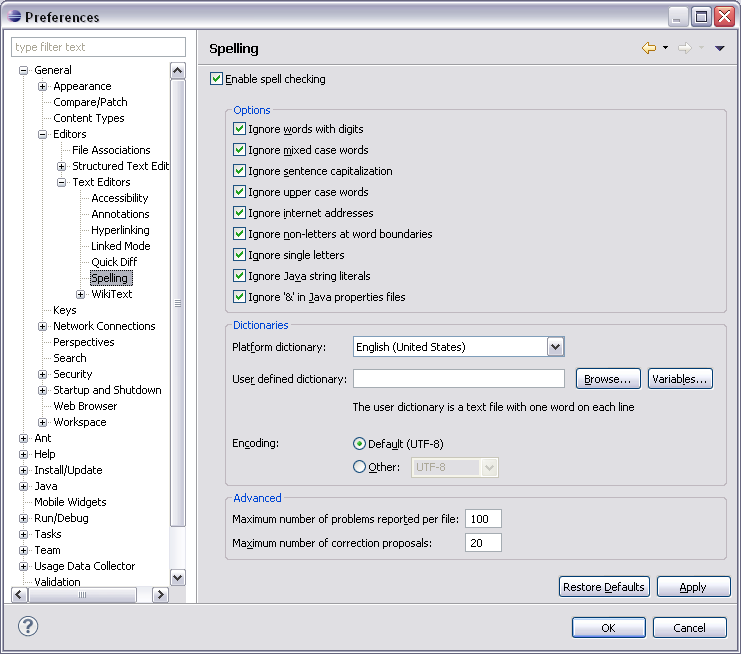The width and height of the screenshot is (741, 654).
Task: Toggle Ignore words with digits
Action: tap(239, 129)
